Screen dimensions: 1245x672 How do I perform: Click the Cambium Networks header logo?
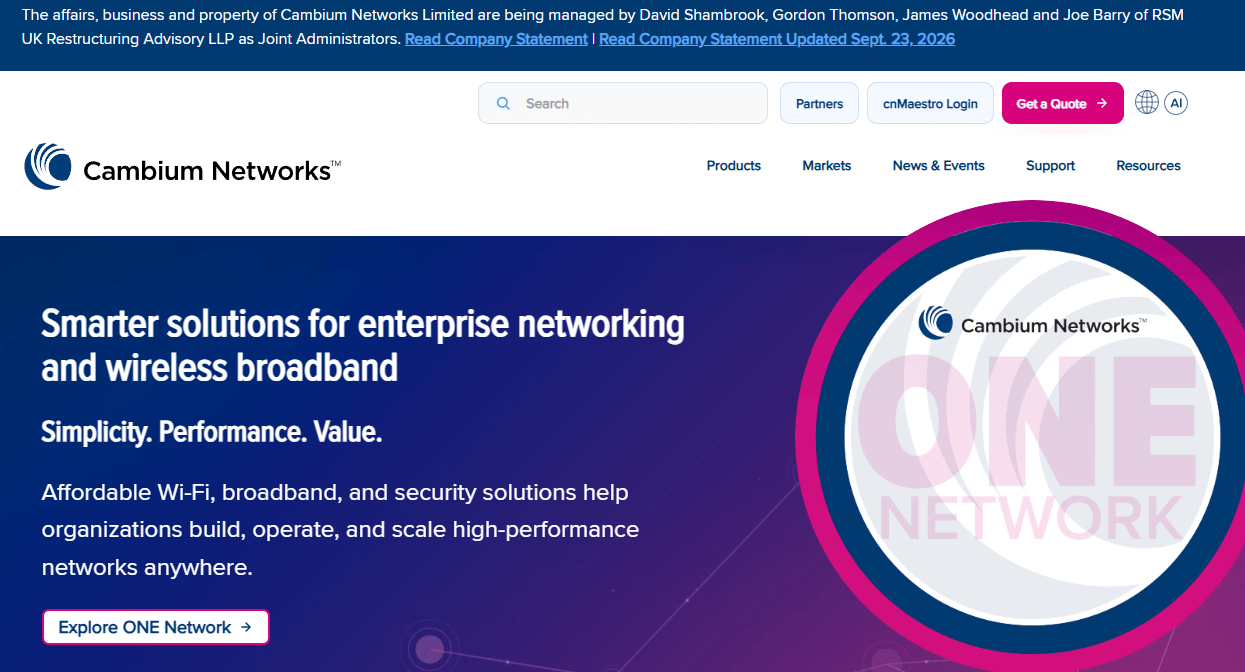pos(182,167)
